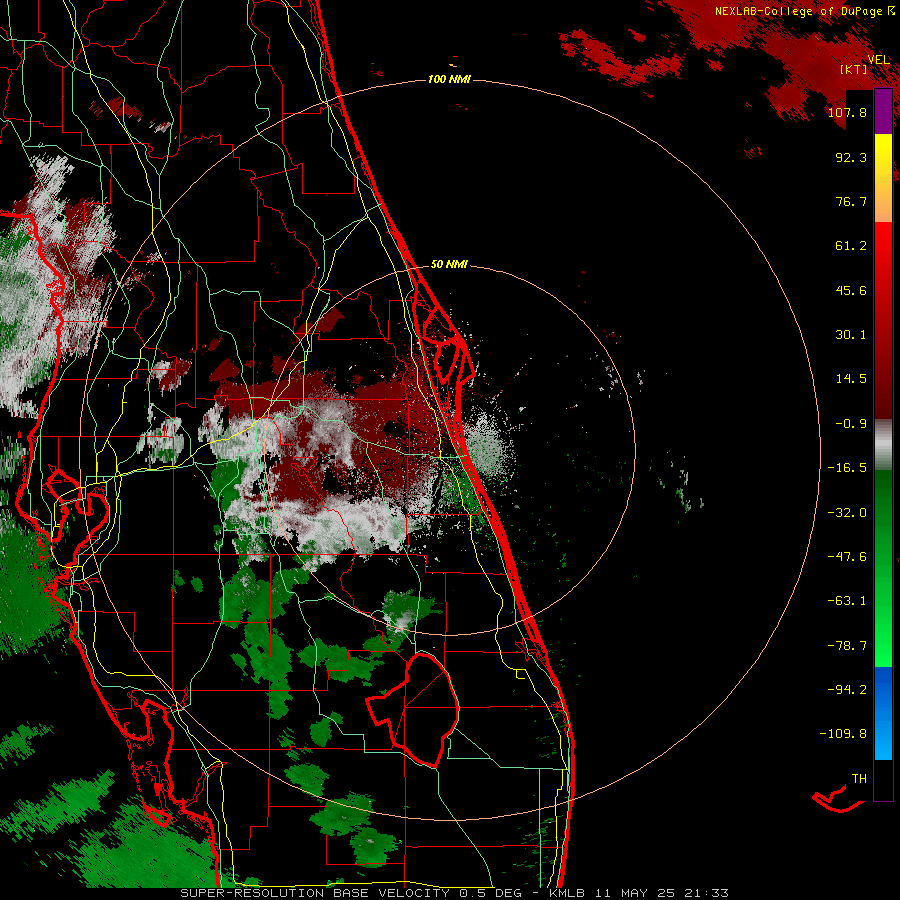This screenshot has height=900, width=900.
Task: Click the 30.1 velocity scale value
Action: (851, 335)
